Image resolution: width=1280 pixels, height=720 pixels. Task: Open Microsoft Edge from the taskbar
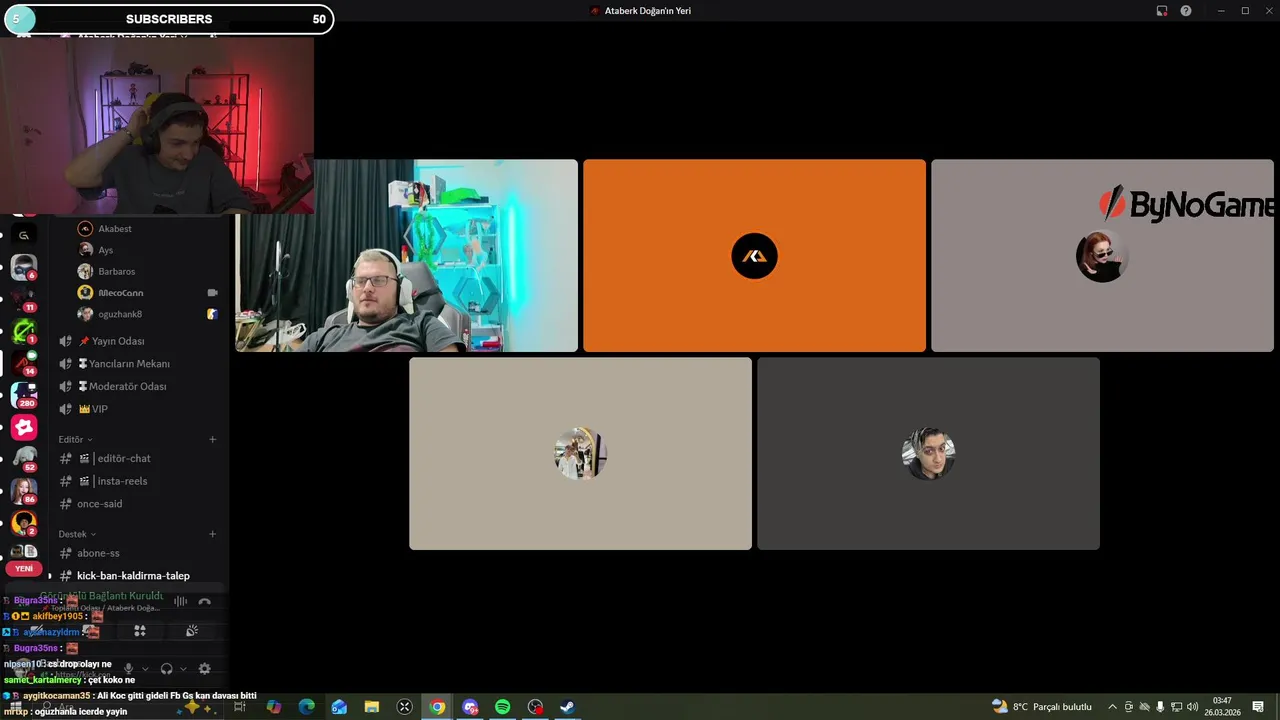[307, 707]
